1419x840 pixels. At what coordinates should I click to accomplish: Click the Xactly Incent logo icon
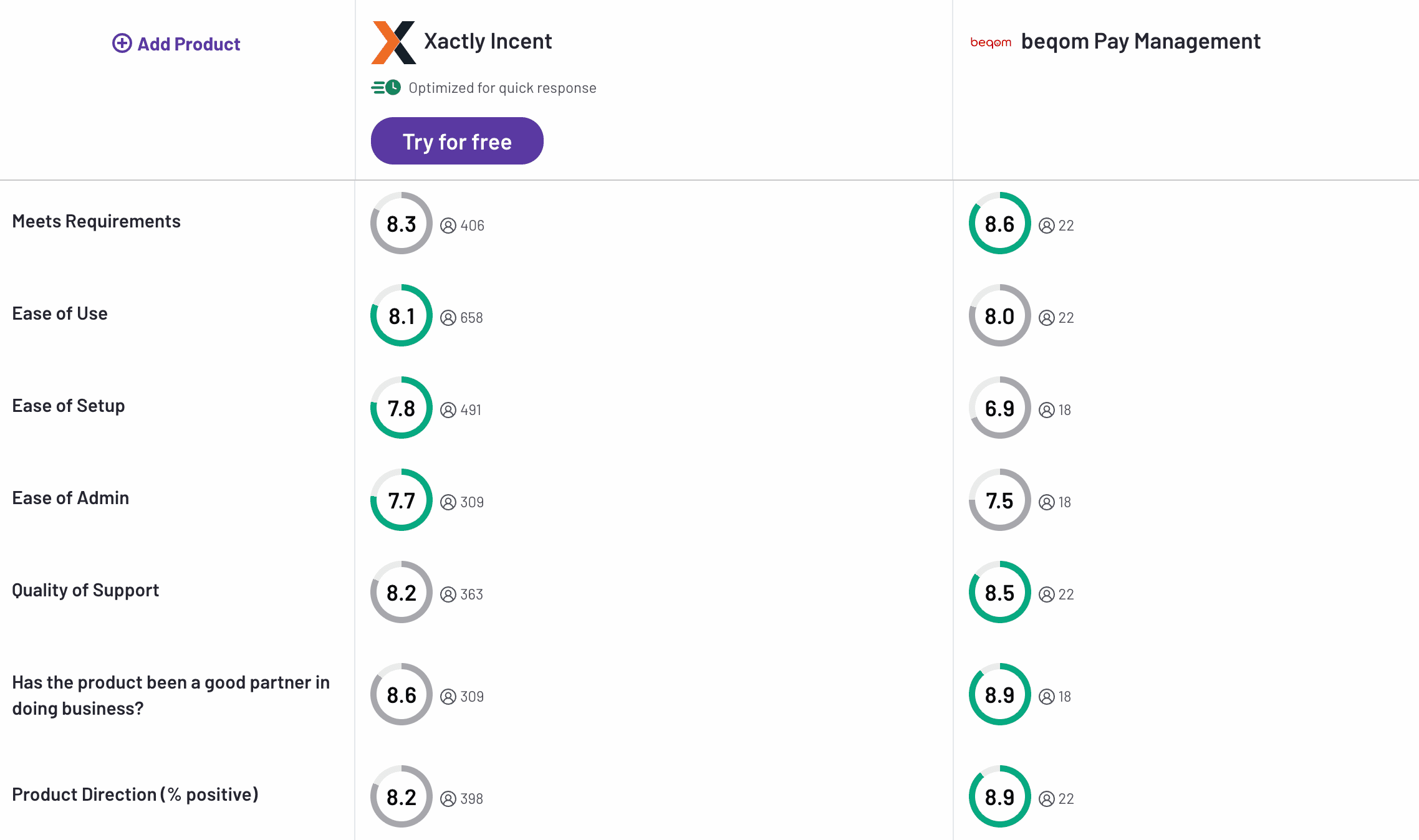pyautogui.click(x=392, y=41)
